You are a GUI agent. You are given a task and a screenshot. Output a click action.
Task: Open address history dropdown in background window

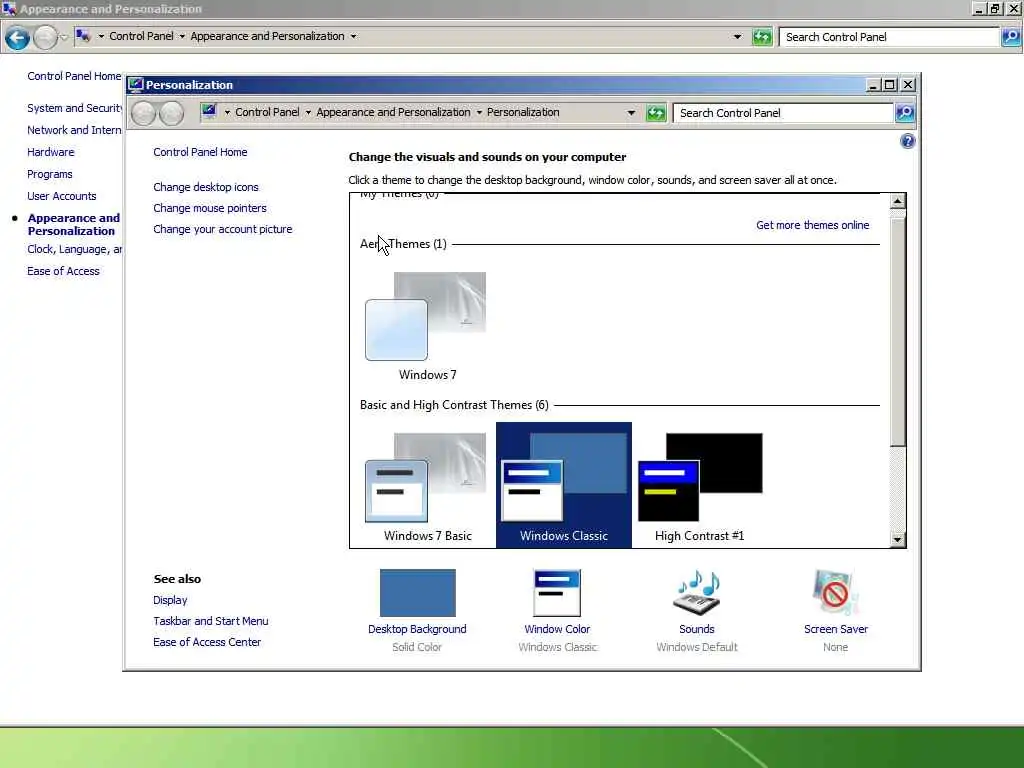737,37
